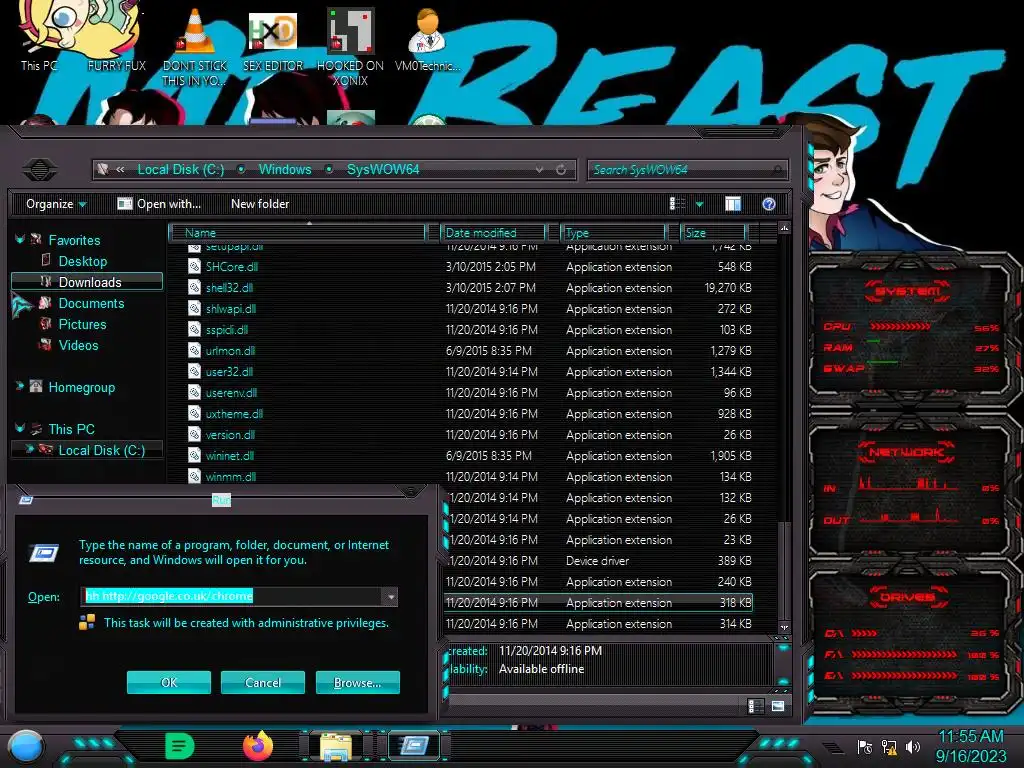Switch to details view icon in status bar
Screen dimensions: 1024x768
(x=755, y=706)
